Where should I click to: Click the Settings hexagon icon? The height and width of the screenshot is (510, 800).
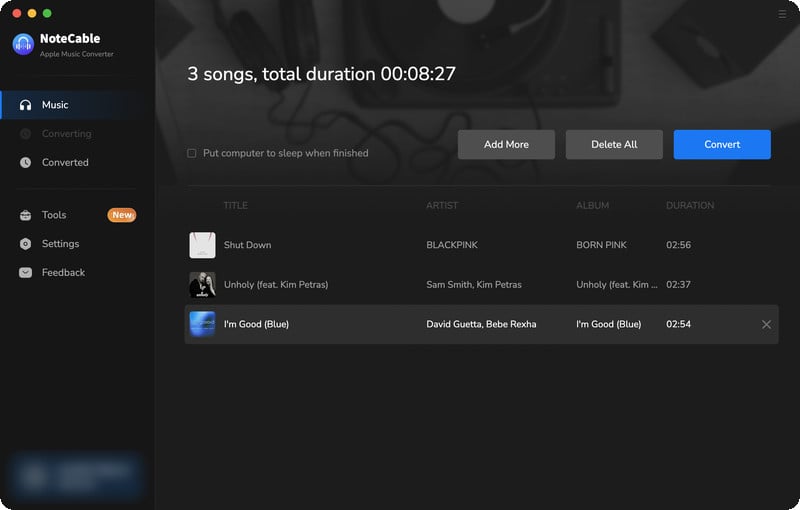pos(26,244)
